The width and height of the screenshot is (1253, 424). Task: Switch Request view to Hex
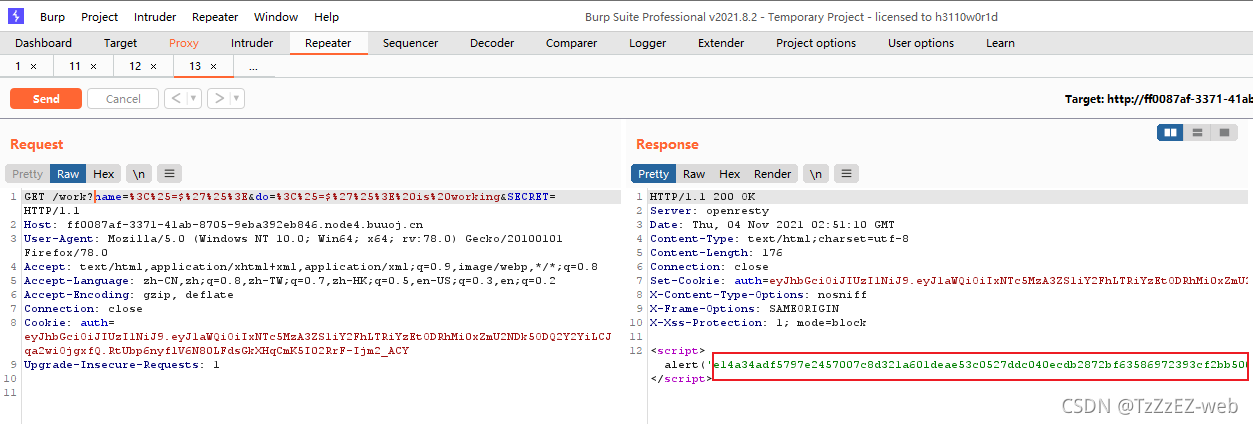[104, 174]
